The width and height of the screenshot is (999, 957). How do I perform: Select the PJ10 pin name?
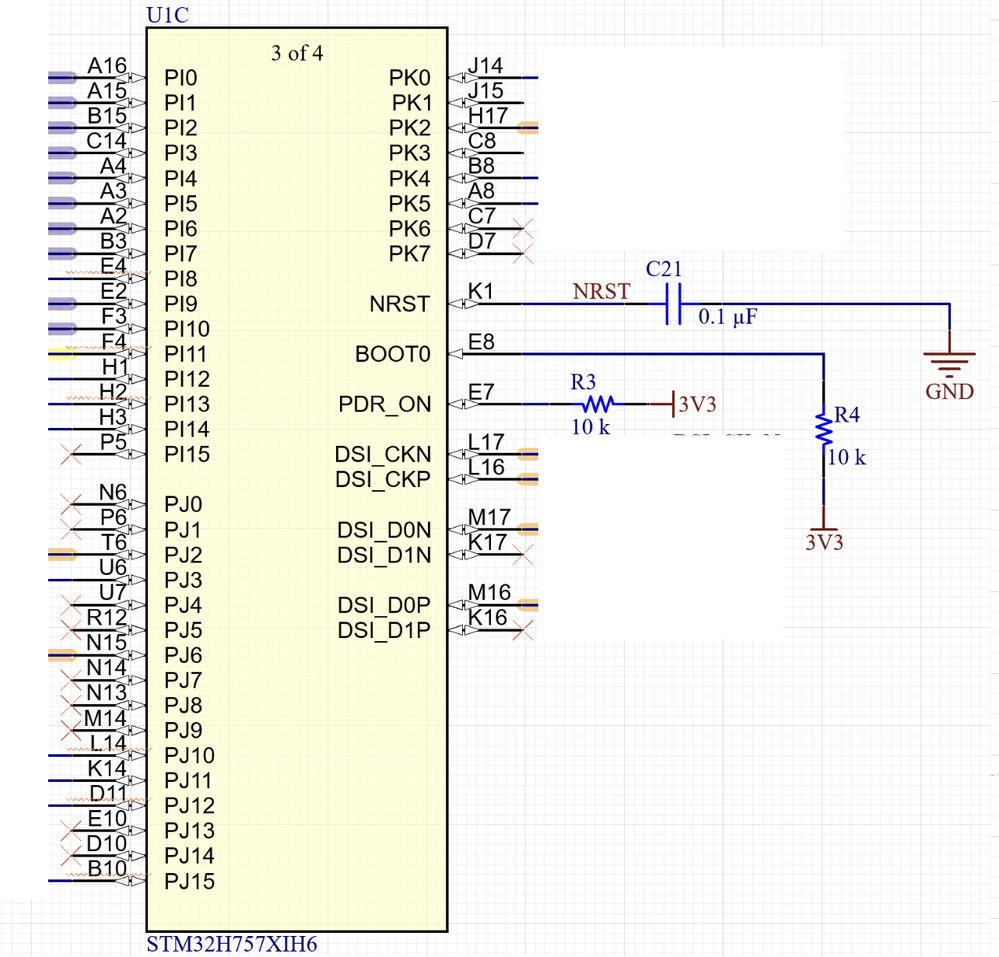pyautogui.click(x=189, y=756)
